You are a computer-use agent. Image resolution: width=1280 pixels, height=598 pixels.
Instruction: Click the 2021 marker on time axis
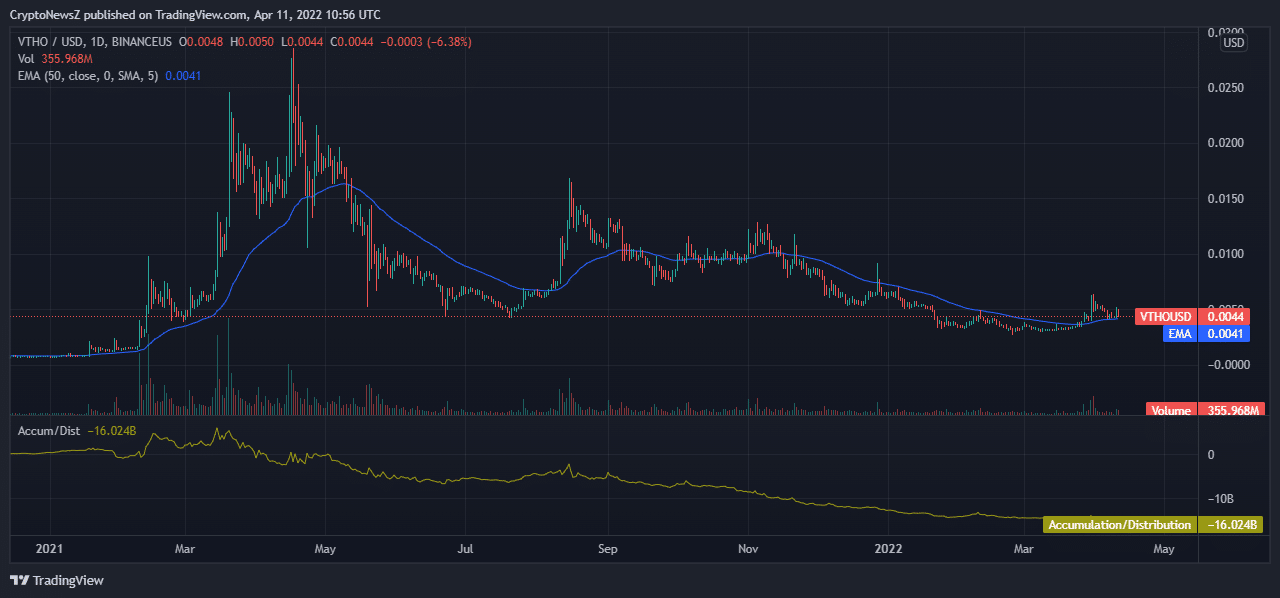48,549
